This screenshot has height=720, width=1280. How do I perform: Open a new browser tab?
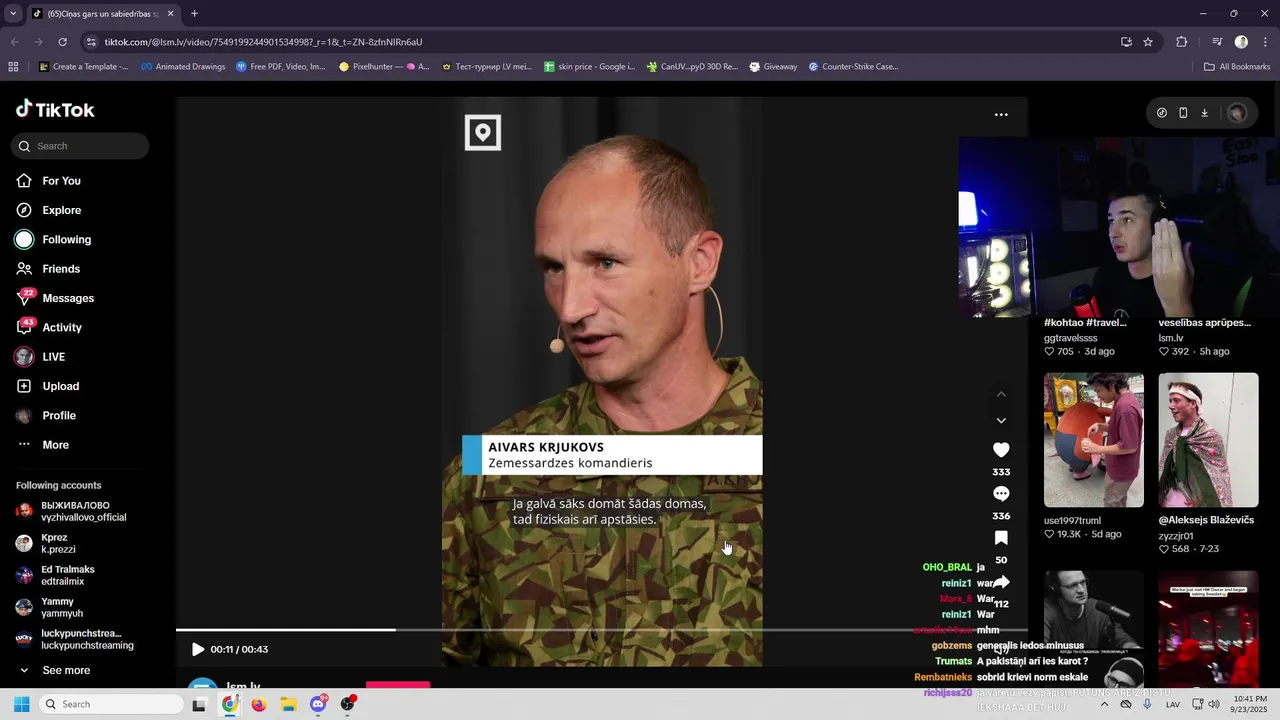coord(194,14)
